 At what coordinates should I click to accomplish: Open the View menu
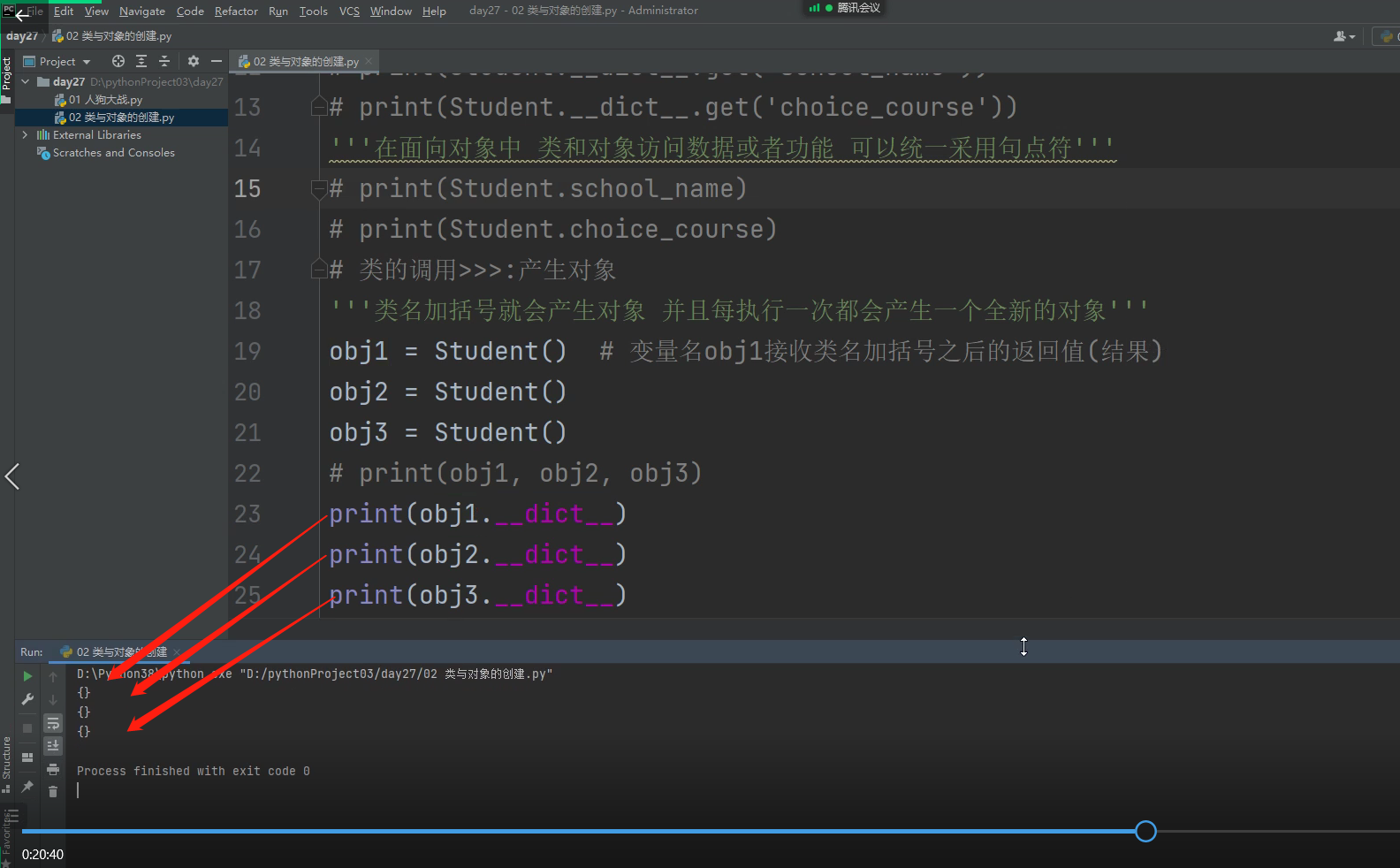point(96,11)
